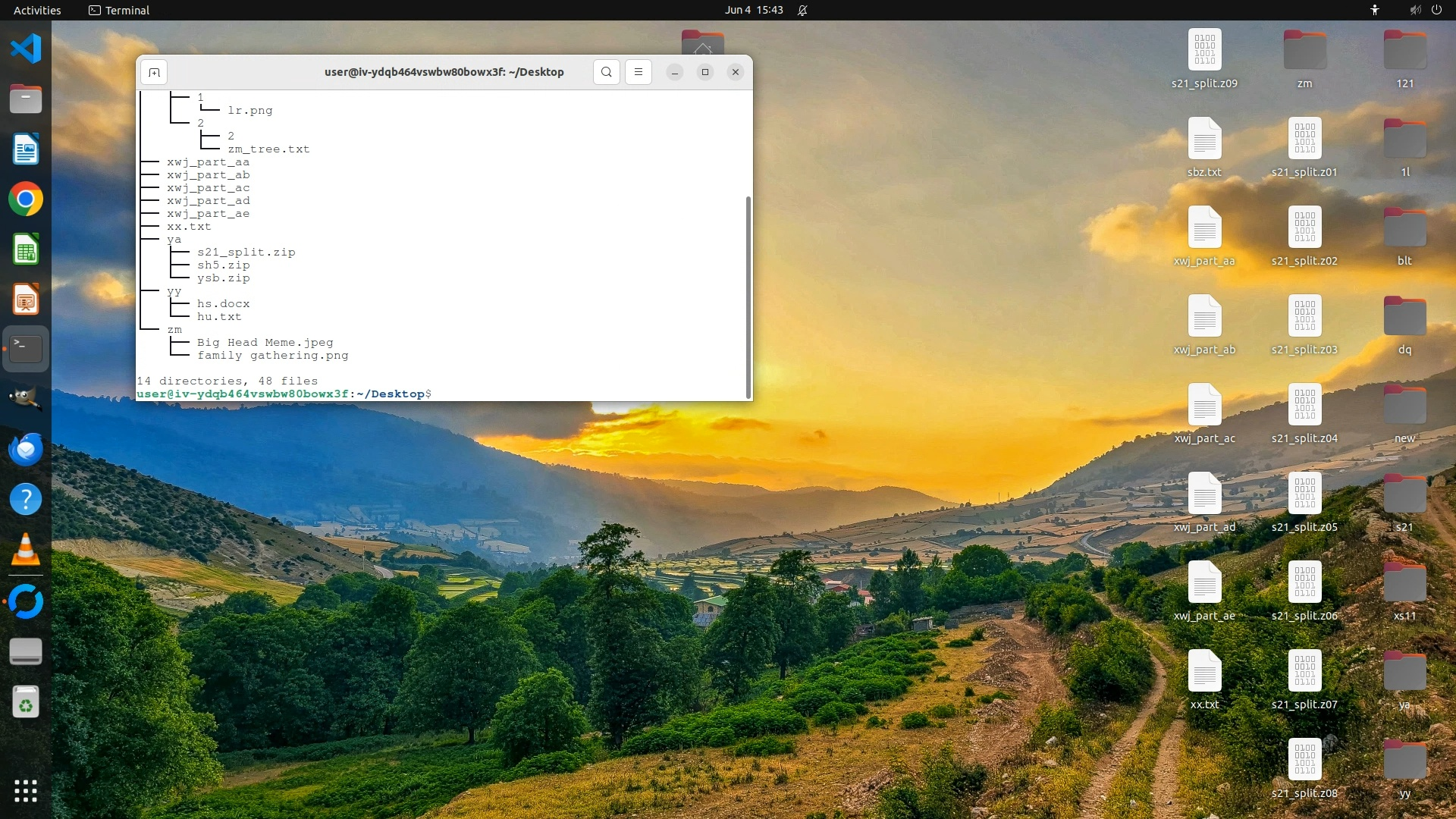Open Google Chrome from dock

tap(26, 199)
